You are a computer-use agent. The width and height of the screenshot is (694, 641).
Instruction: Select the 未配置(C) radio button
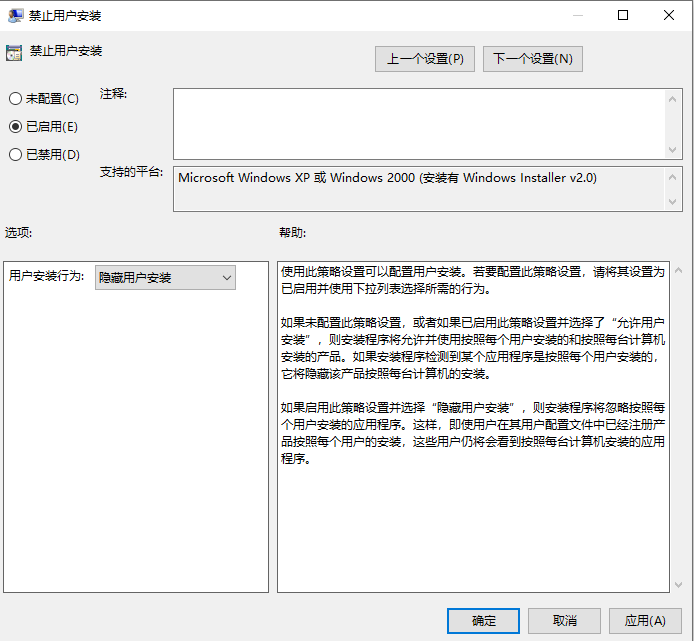[x=15, y=99]
